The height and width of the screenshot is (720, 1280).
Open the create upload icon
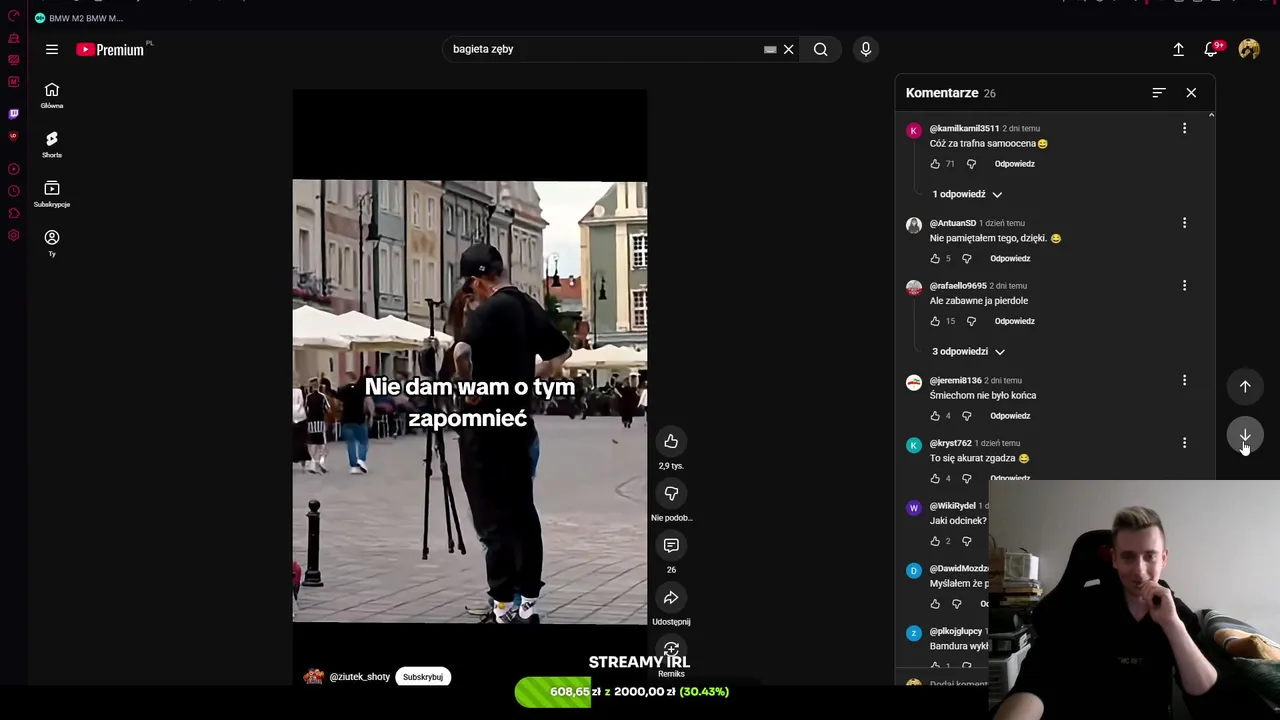tap(1178, 49)
